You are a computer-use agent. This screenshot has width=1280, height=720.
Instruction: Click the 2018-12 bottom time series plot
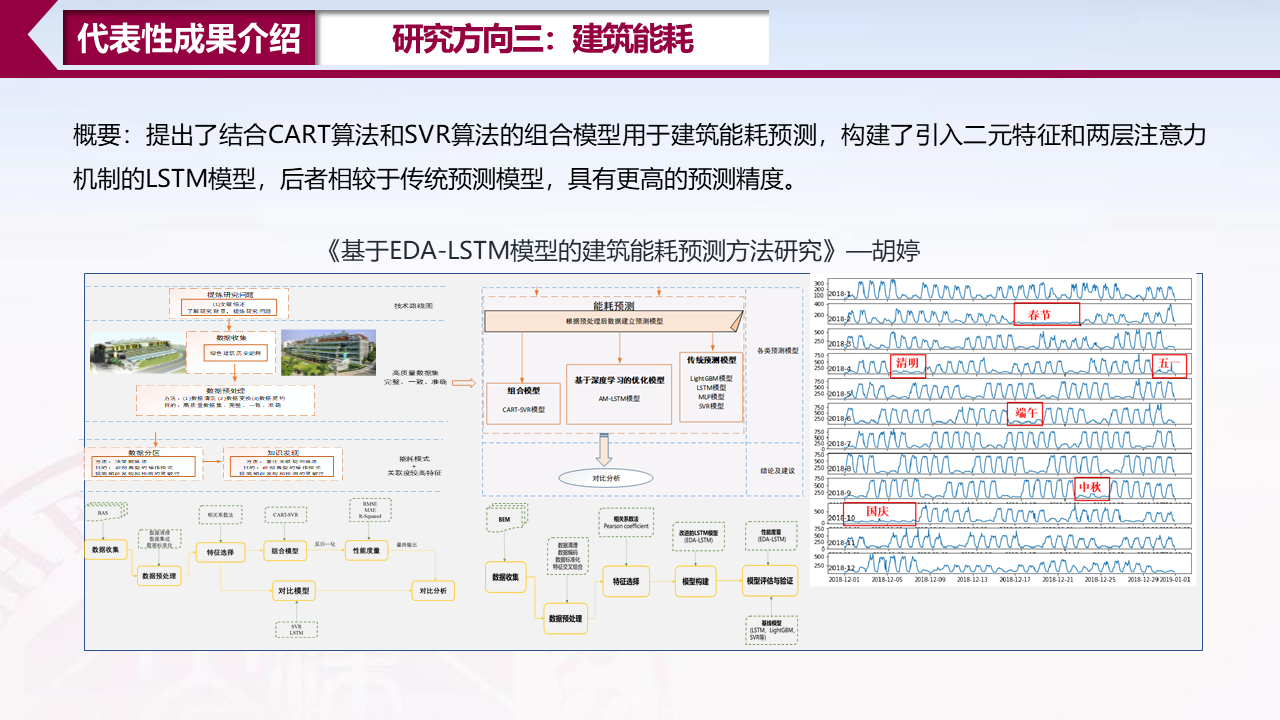(x=1011, y=564)
